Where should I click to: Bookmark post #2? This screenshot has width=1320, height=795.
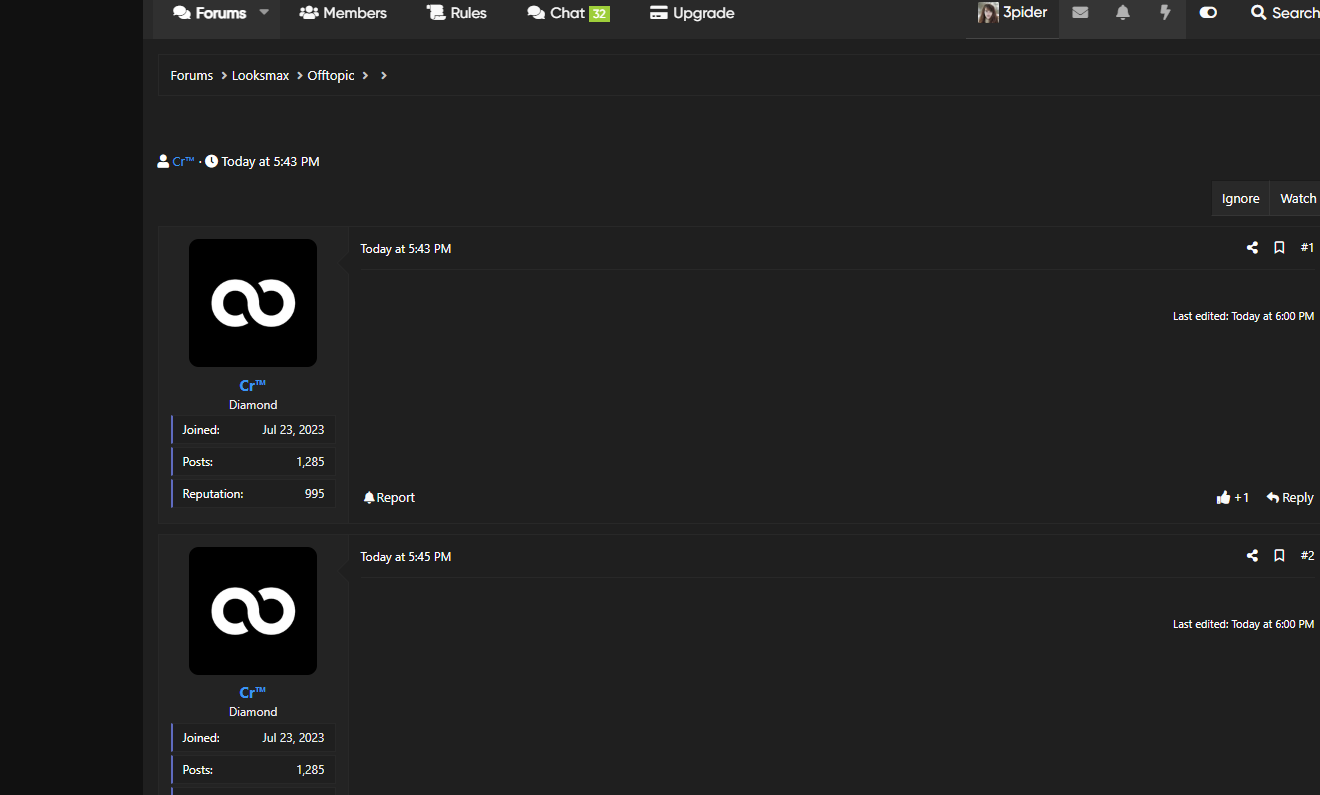click(1279, 556)
